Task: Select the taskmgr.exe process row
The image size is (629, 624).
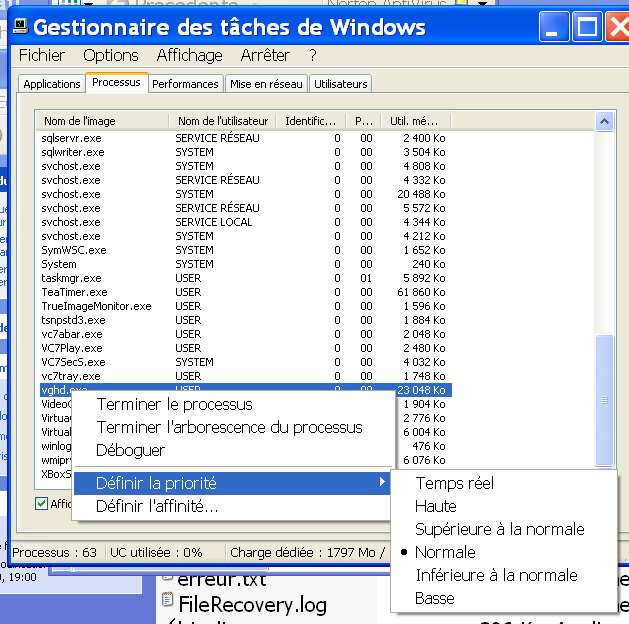Action: click(x=246, y=278)
